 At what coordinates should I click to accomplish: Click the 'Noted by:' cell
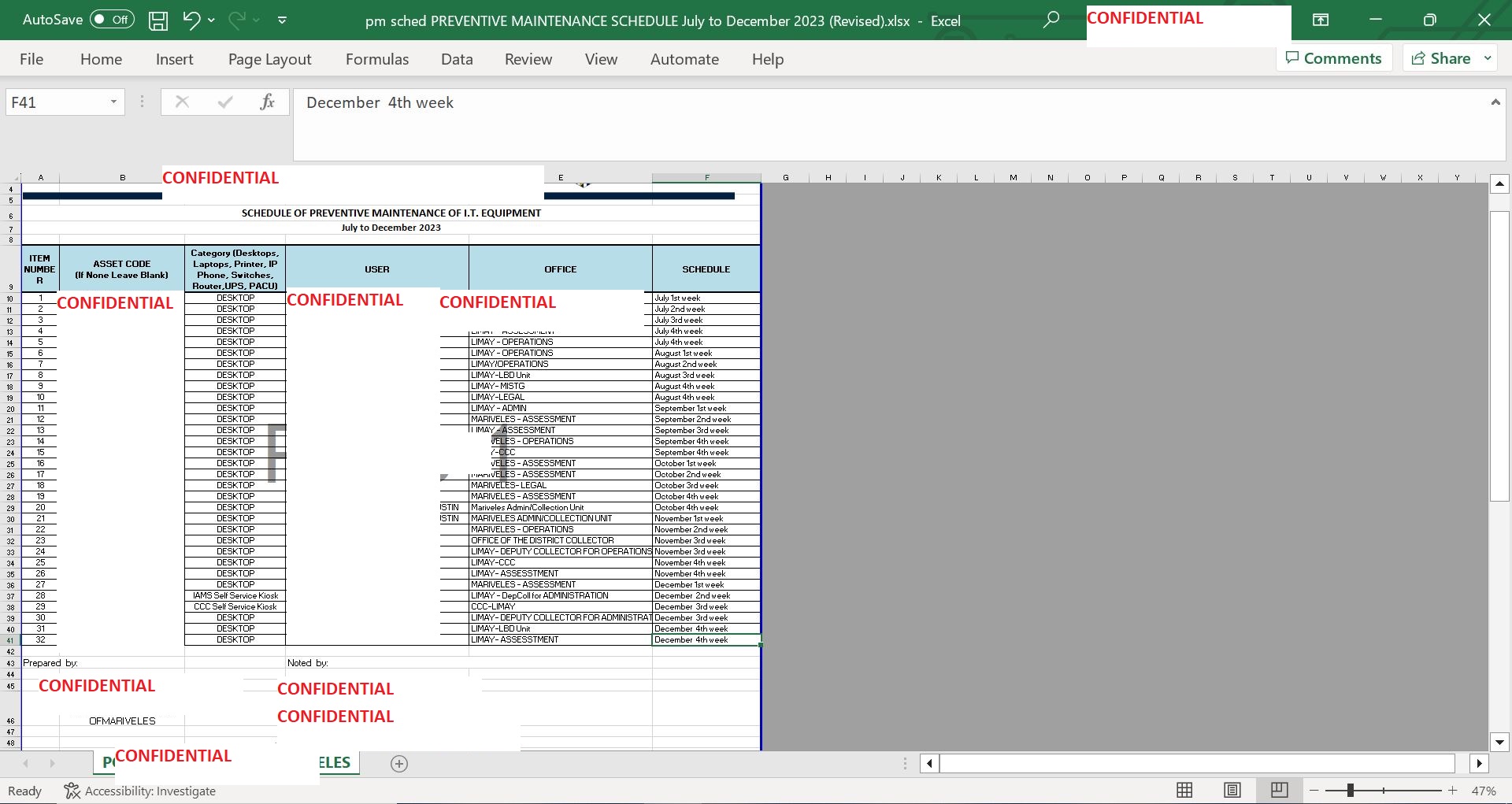pos(308,663)
